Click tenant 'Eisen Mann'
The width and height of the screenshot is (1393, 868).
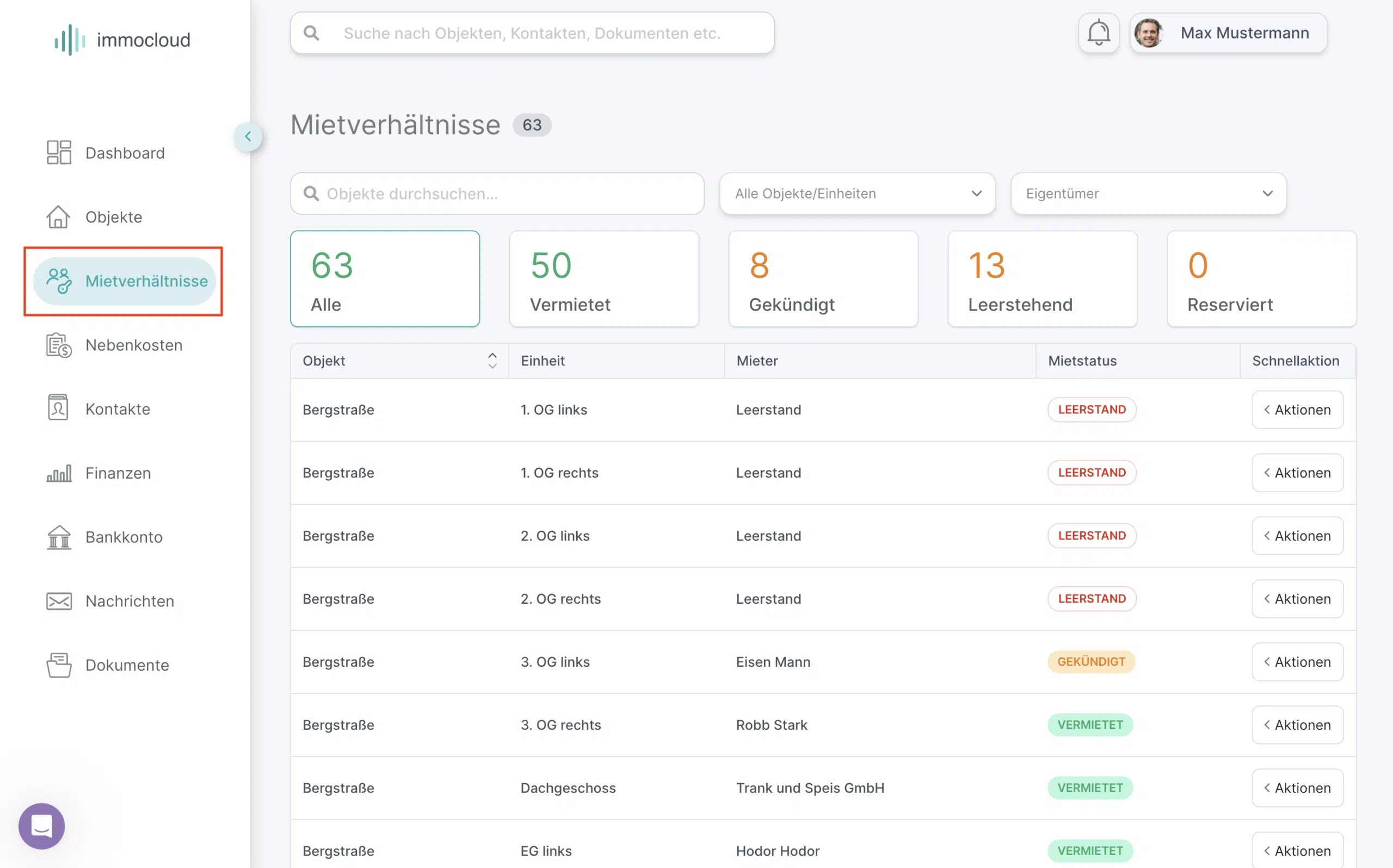click(x=773, y=662)
